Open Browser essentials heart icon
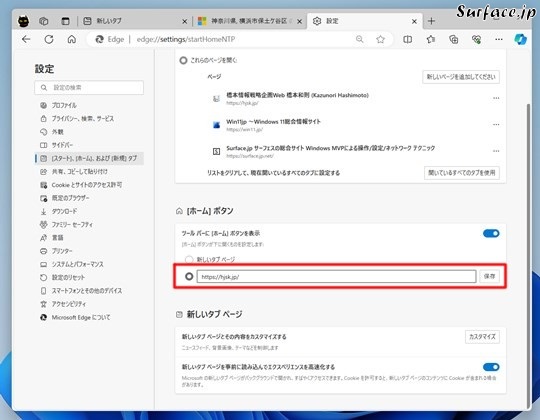Image resolution: width=540 pixels, height=420 pixels. 476,39
